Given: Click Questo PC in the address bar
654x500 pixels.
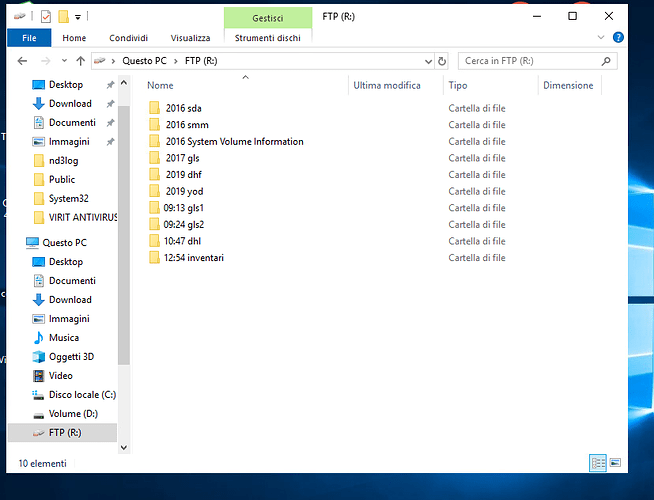Looking at the screenshot, I should [144, 61].
